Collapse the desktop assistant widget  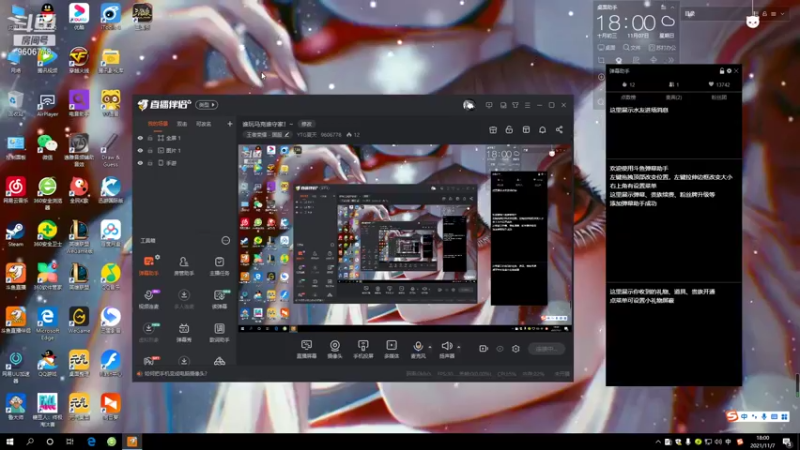672,7
